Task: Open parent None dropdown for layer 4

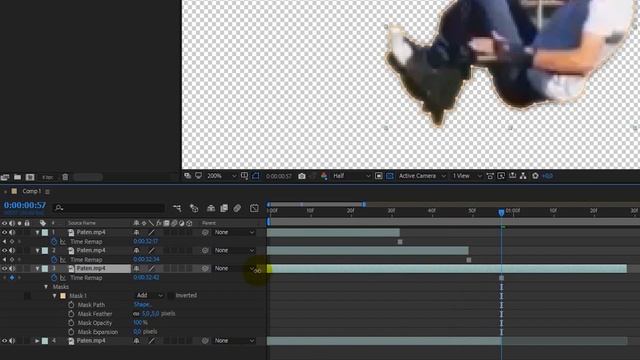Action: (234, 340)
